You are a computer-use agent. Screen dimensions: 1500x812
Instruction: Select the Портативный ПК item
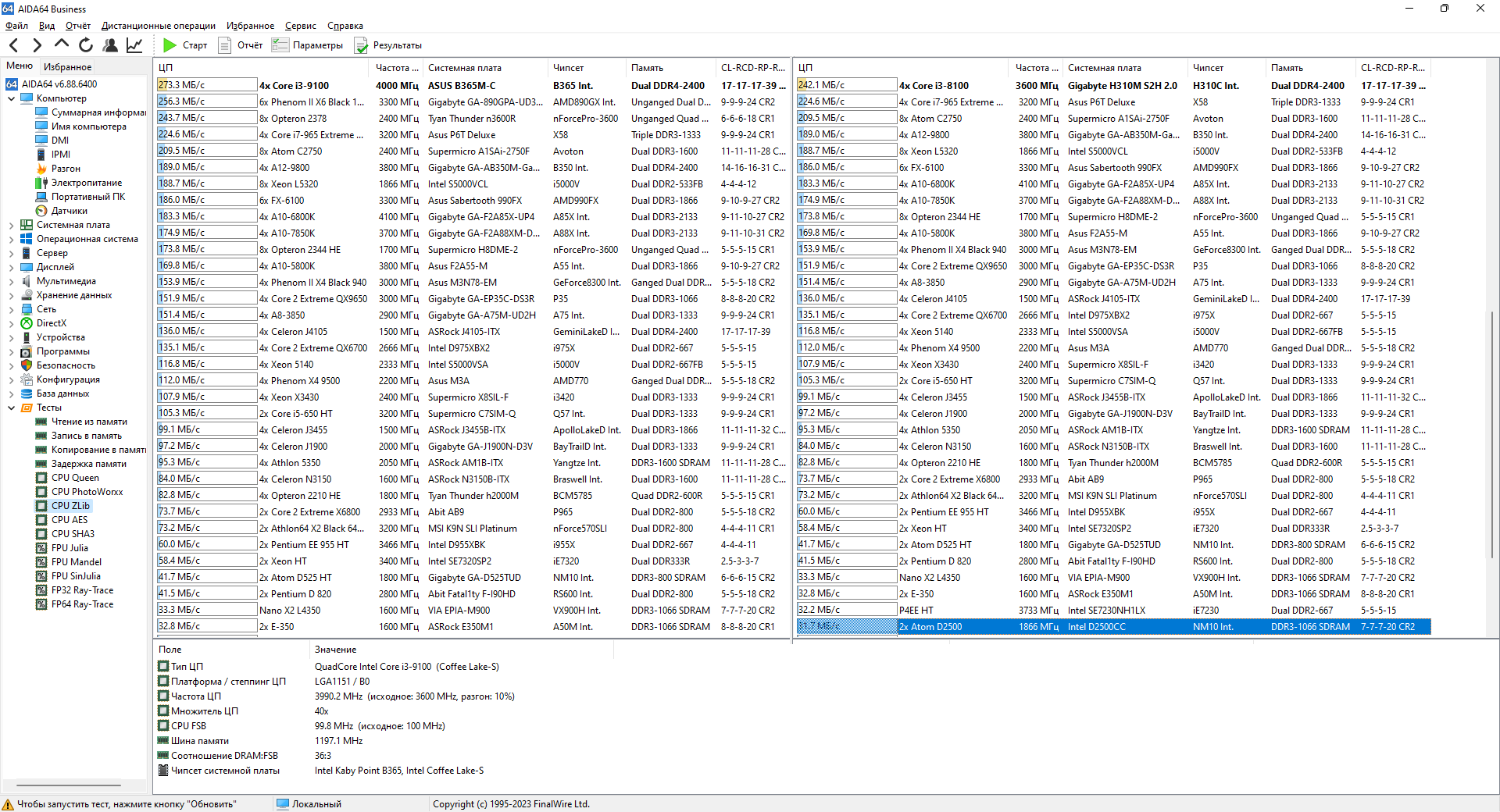(80, 197)
